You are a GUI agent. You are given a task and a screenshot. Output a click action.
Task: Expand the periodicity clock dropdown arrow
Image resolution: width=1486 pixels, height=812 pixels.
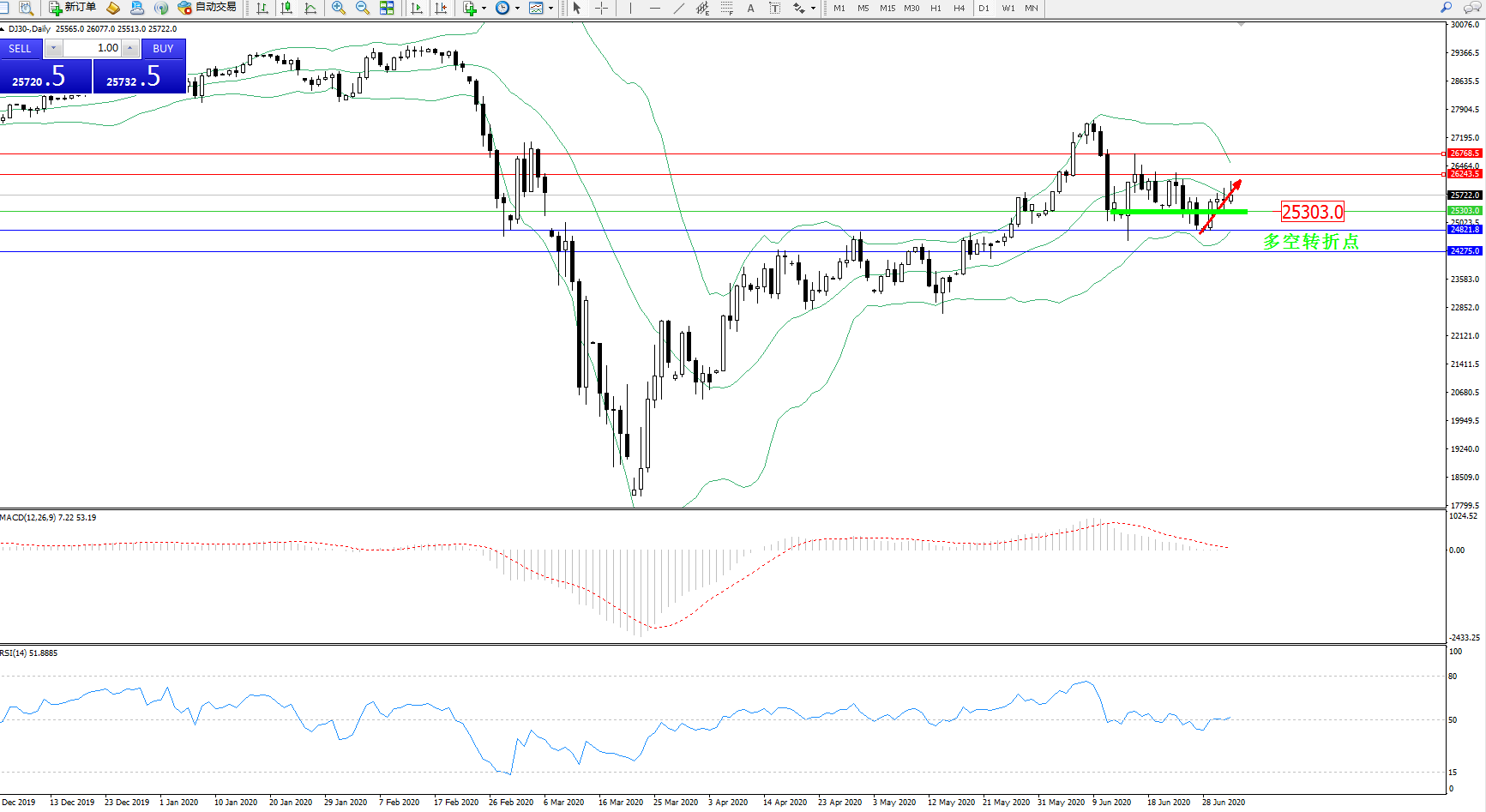pyautogui.click(x=517, y=8)
